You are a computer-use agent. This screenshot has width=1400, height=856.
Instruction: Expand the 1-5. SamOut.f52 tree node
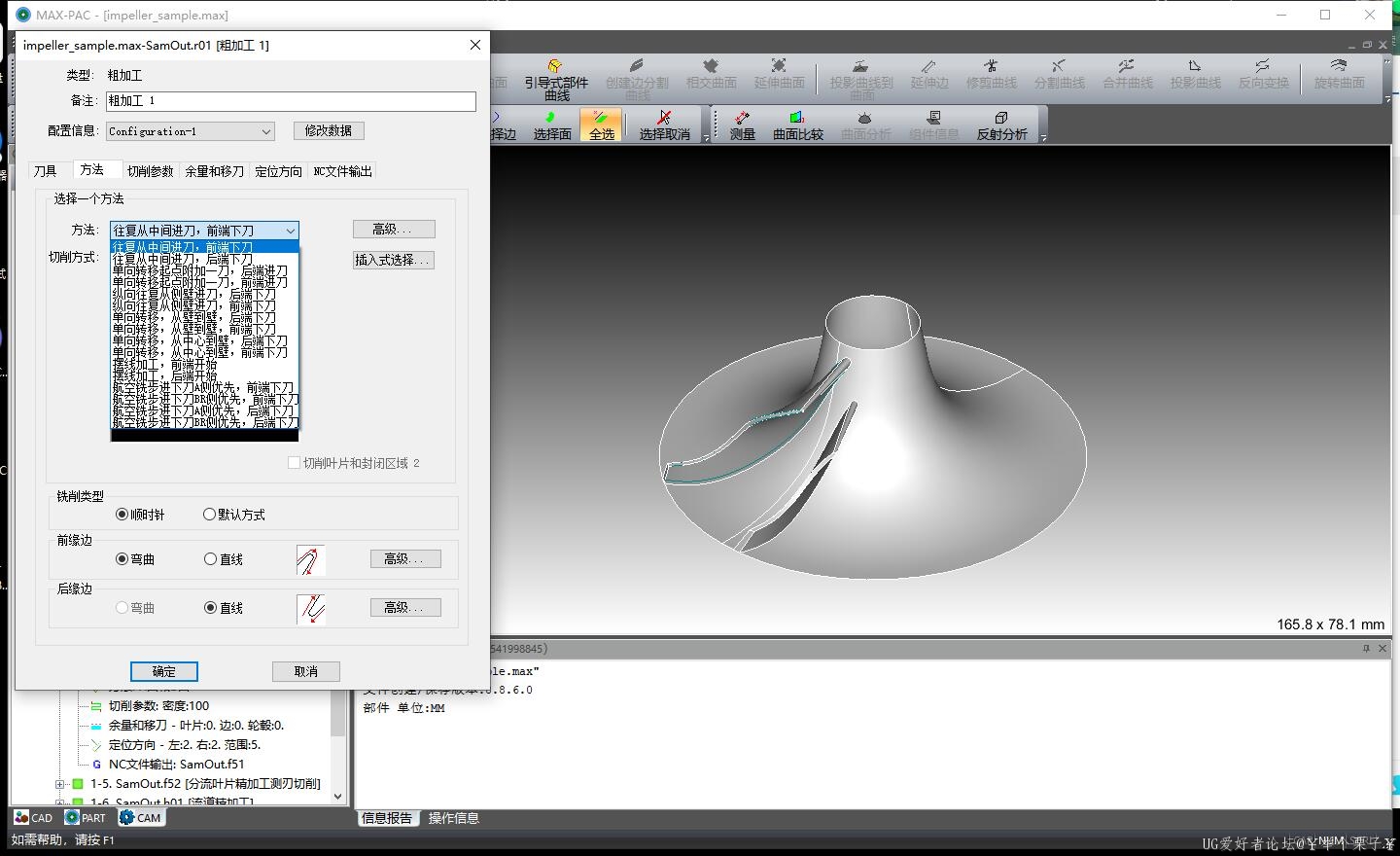tap(60, 784)
